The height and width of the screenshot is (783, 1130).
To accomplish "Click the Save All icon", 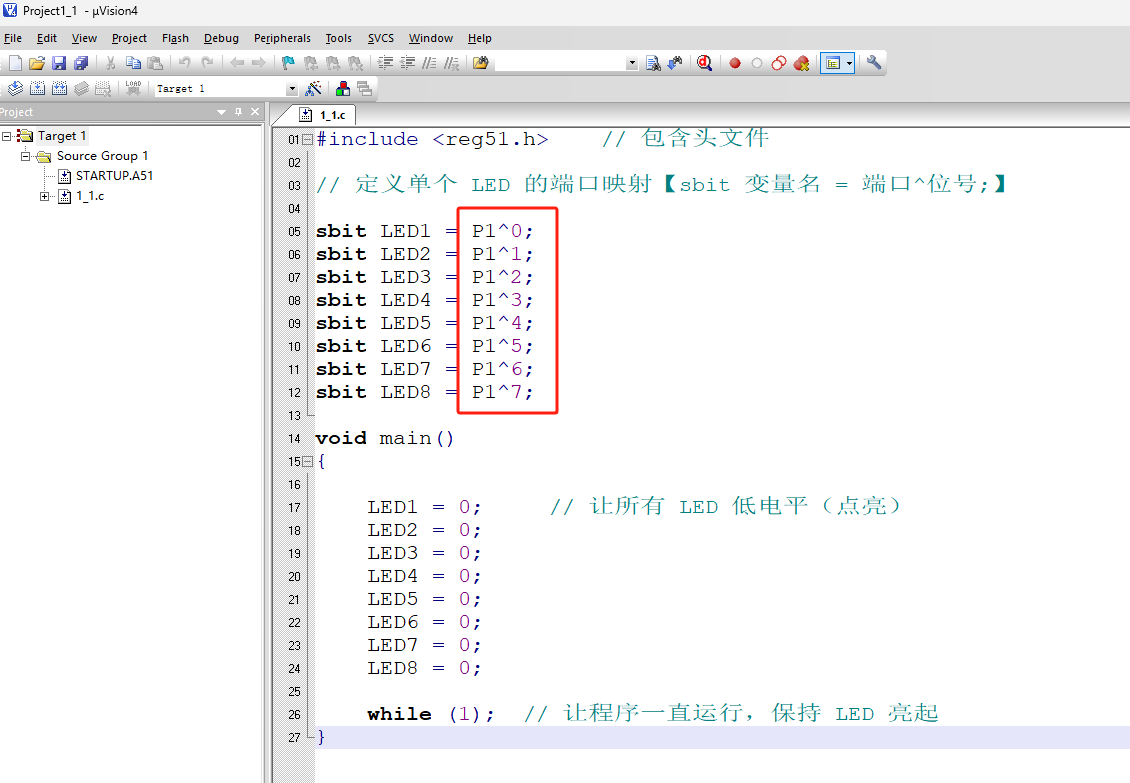I will (x=81, y=63).
